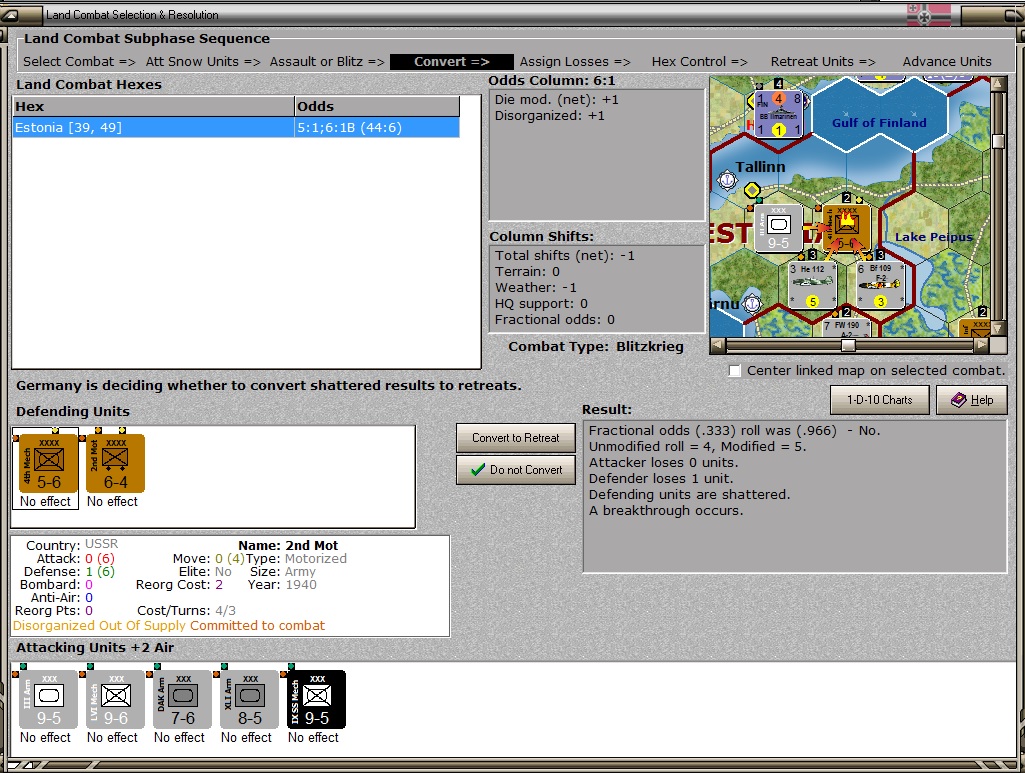Click the FW 190 aircraft counter on map
The width and height of the screenshot is (1025, 773).
point(847,328)
